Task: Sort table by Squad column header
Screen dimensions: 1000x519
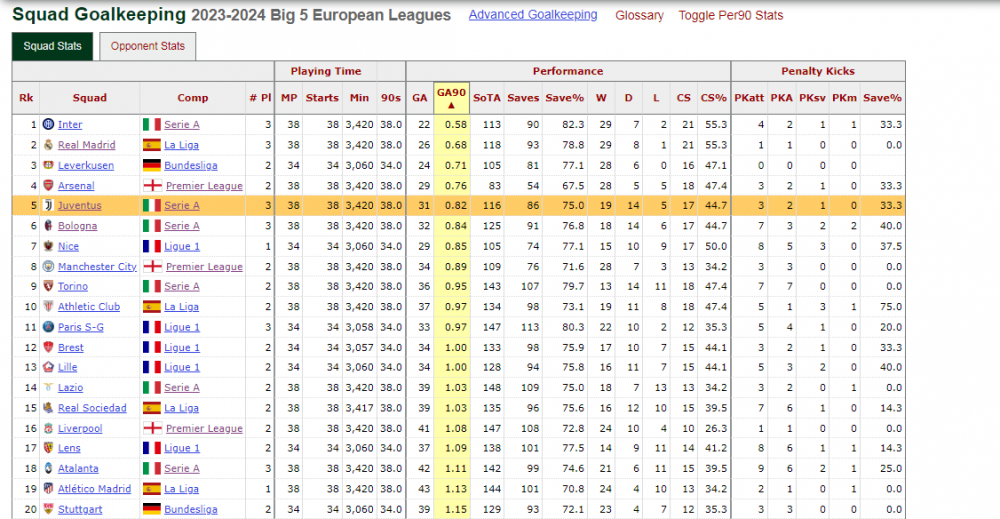Action: (x=89, y=98)
